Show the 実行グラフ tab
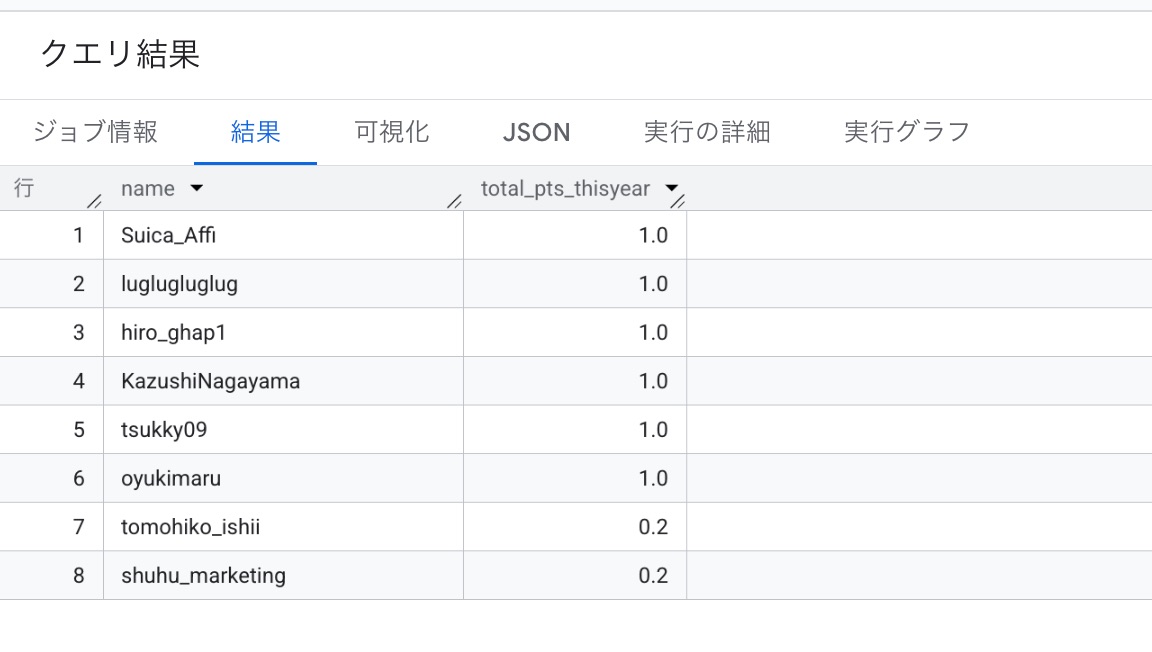 pyautogui.click(x=906, y=132)
